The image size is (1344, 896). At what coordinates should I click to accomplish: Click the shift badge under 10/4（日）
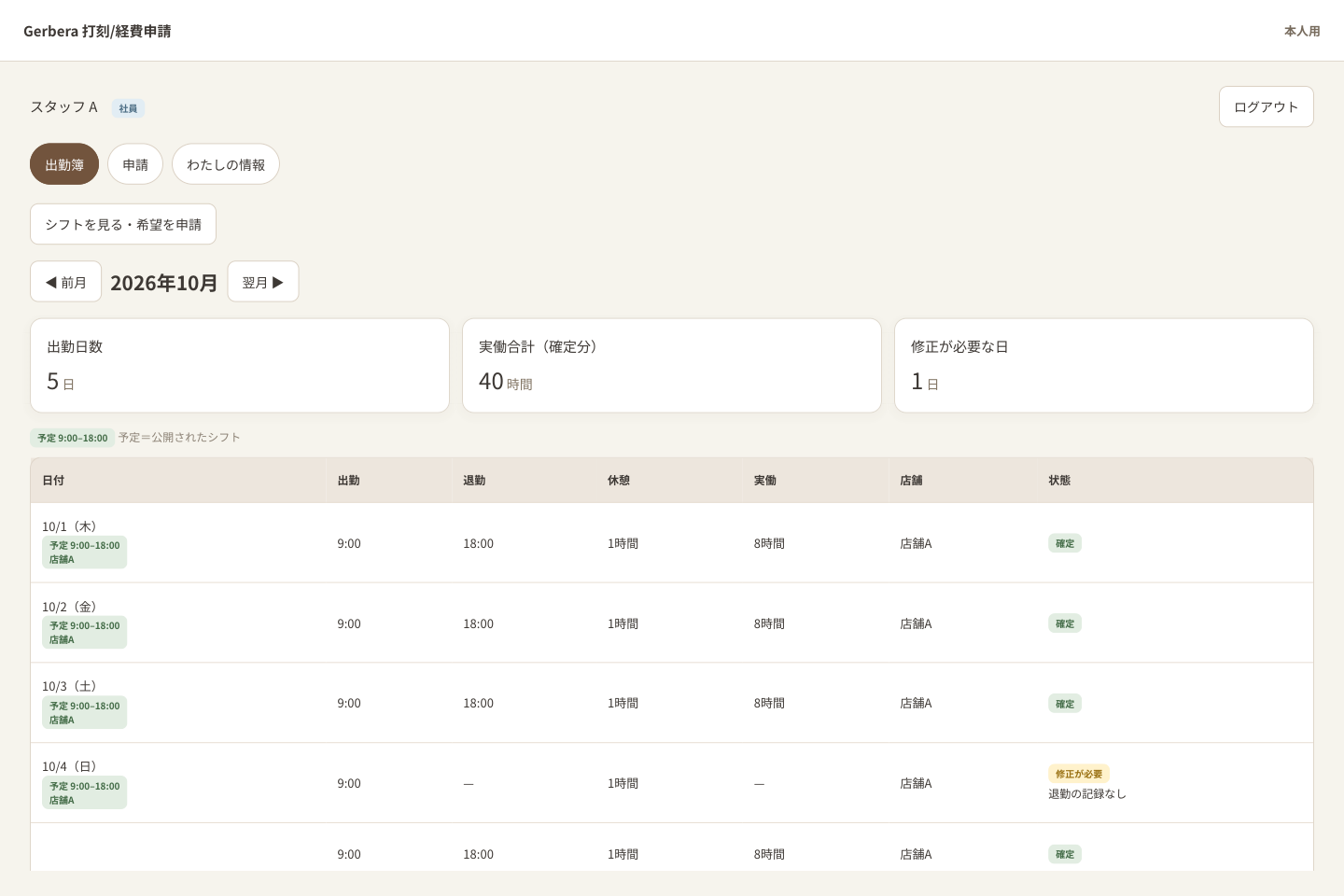tap(84, 793)
